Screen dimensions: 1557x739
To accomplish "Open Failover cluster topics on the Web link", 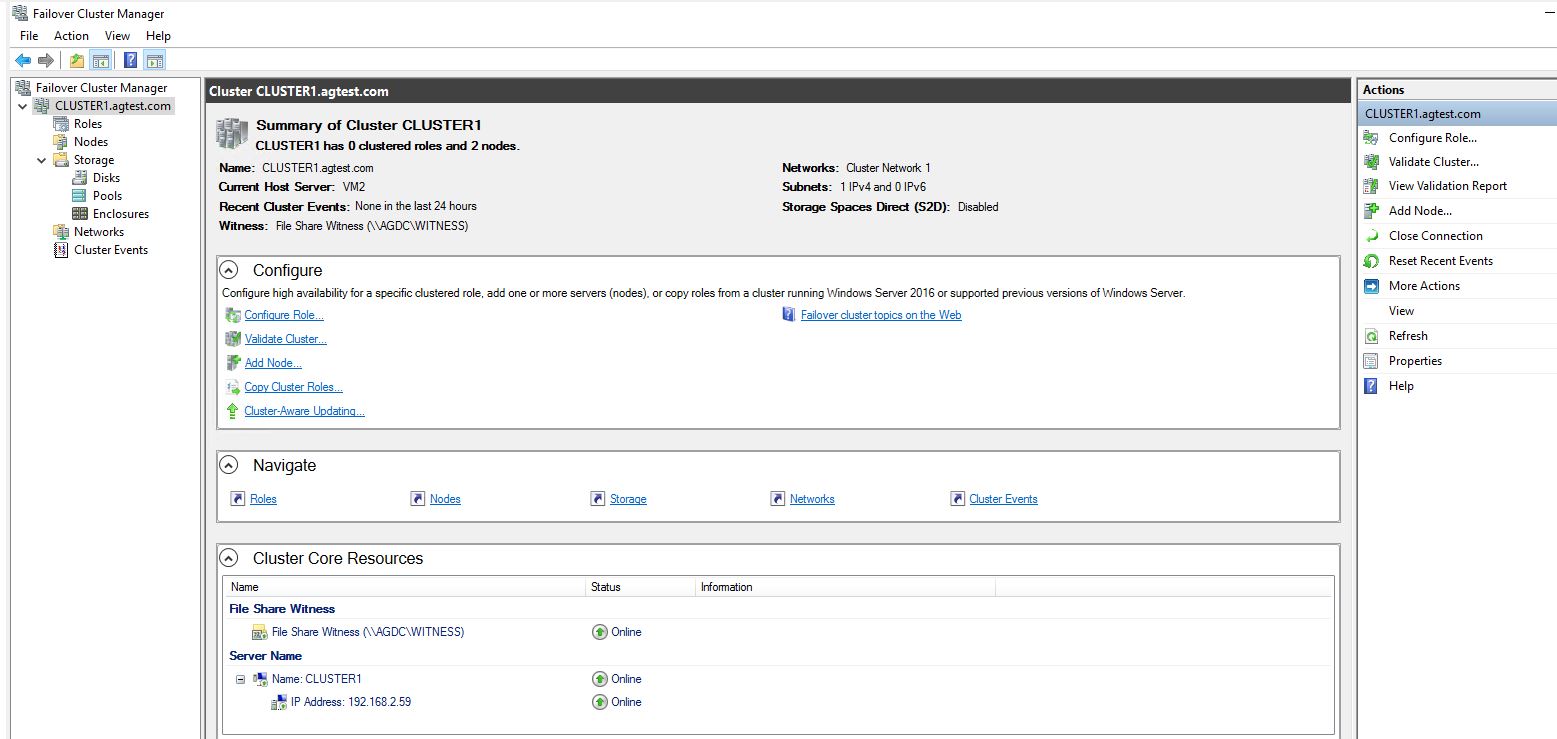I will [881, 315].
